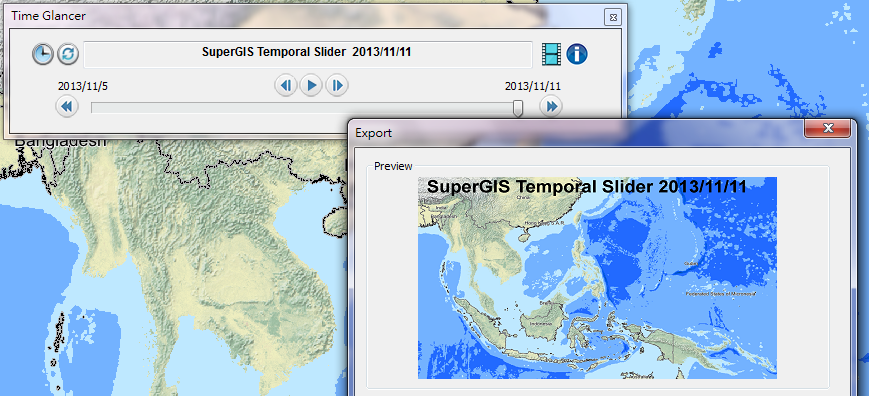Jump to end with double-right arrow
The image size is (869, 396).
[551, 106]
